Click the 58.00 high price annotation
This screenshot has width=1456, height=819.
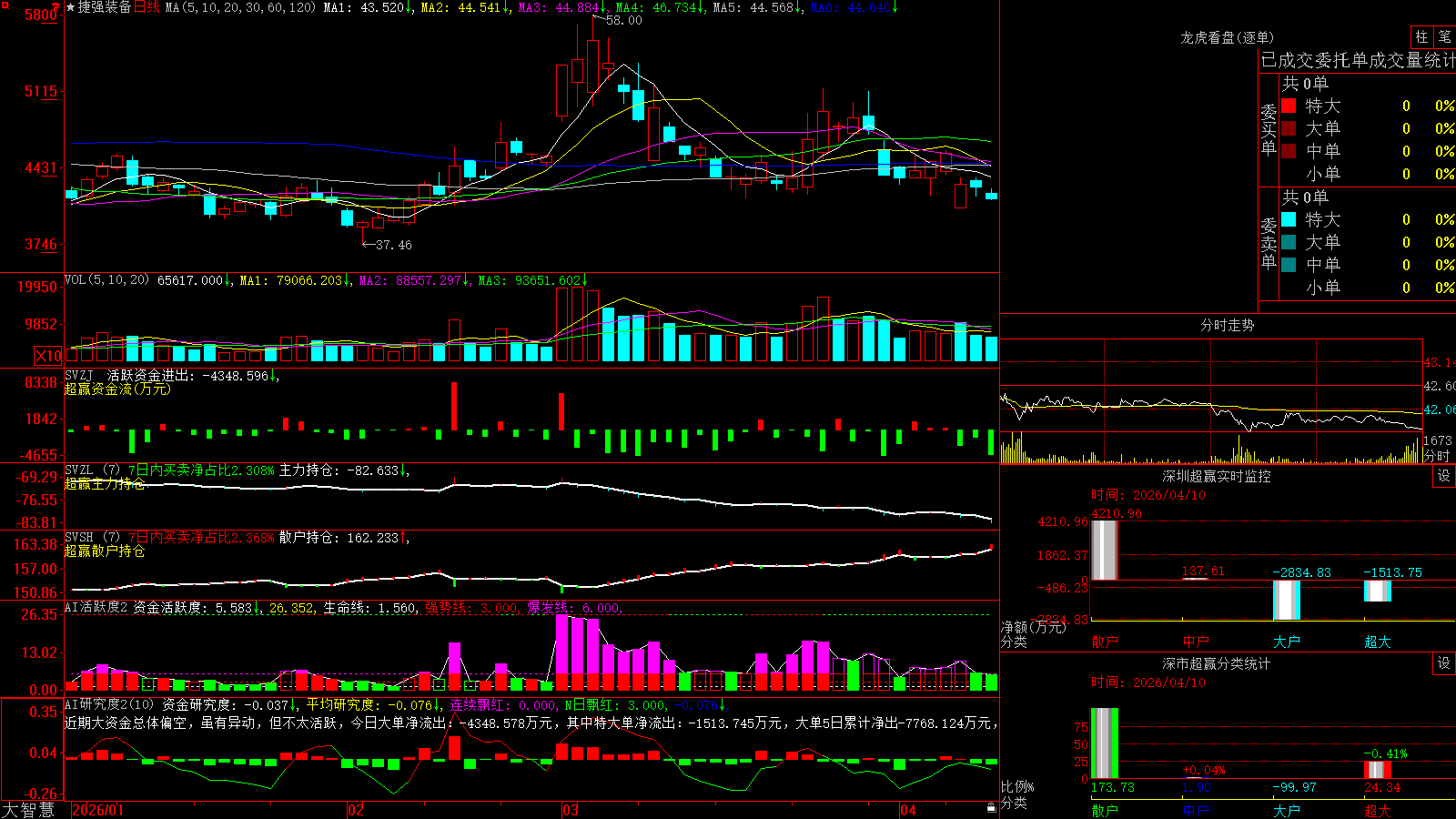(624, 20)
